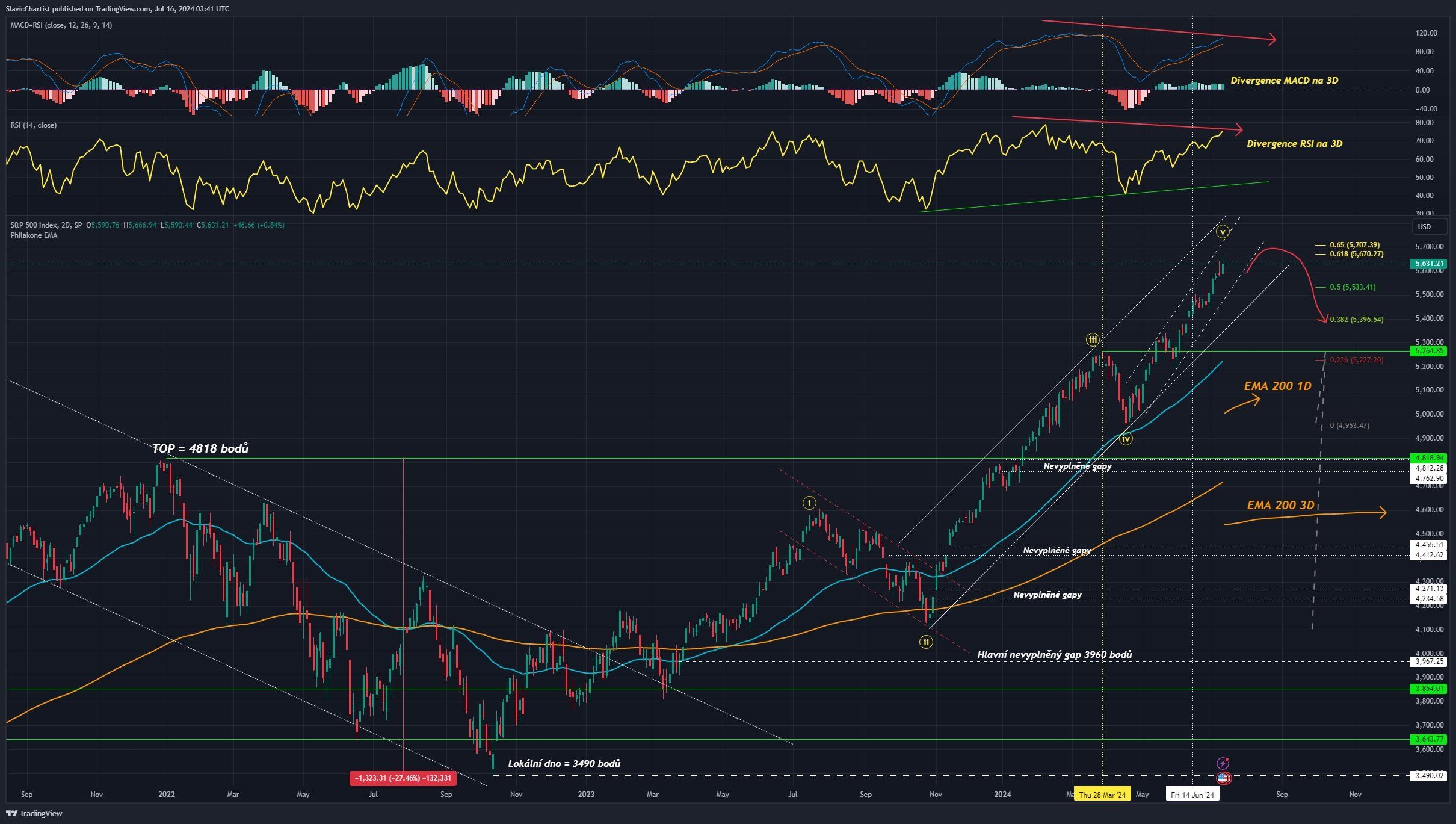
Task: Click the green 5,264.85 price label
Action: click(1428, 351)
